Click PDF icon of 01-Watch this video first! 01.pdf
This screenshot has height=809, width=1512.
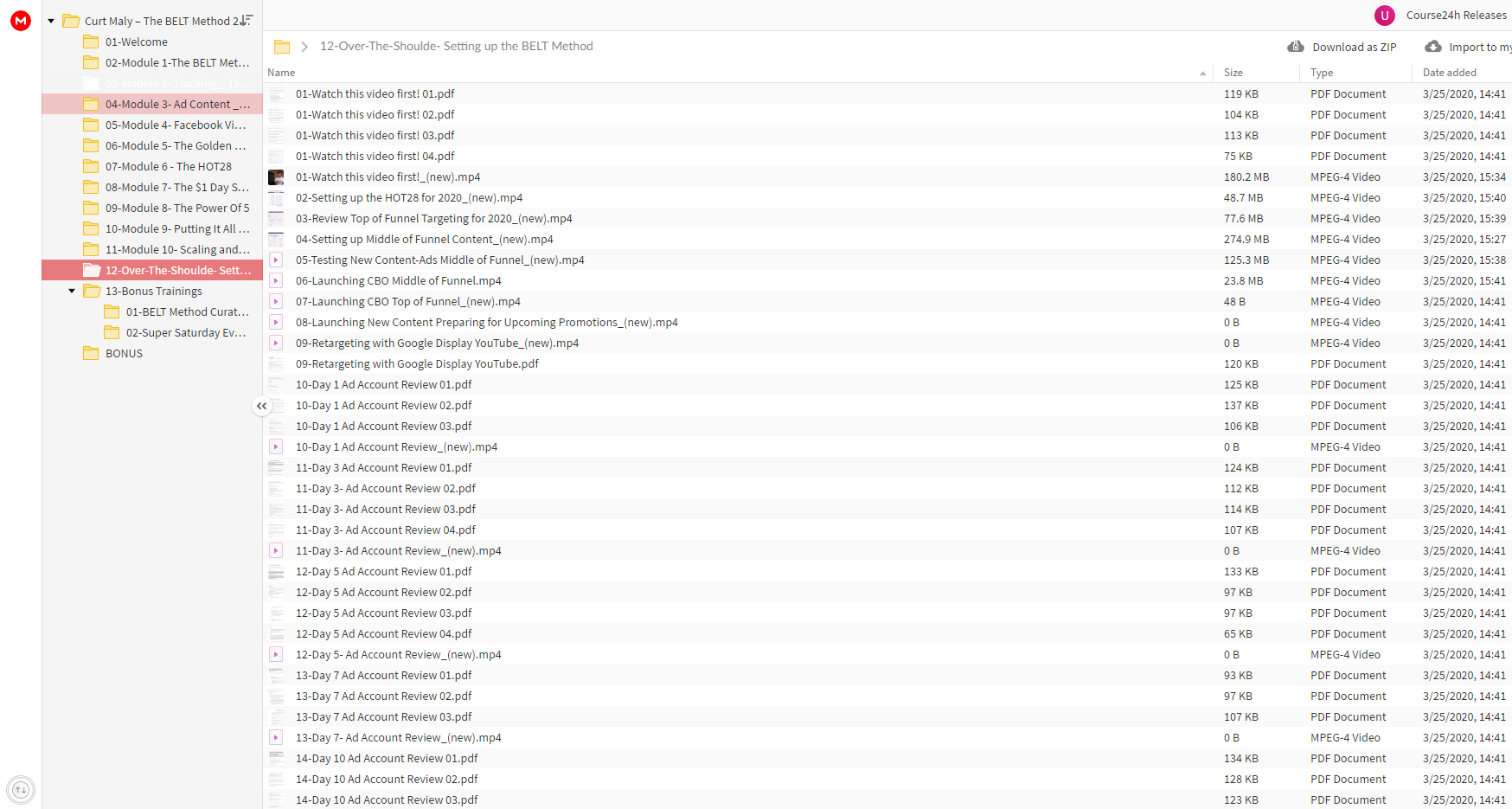(x=276, y=93)
